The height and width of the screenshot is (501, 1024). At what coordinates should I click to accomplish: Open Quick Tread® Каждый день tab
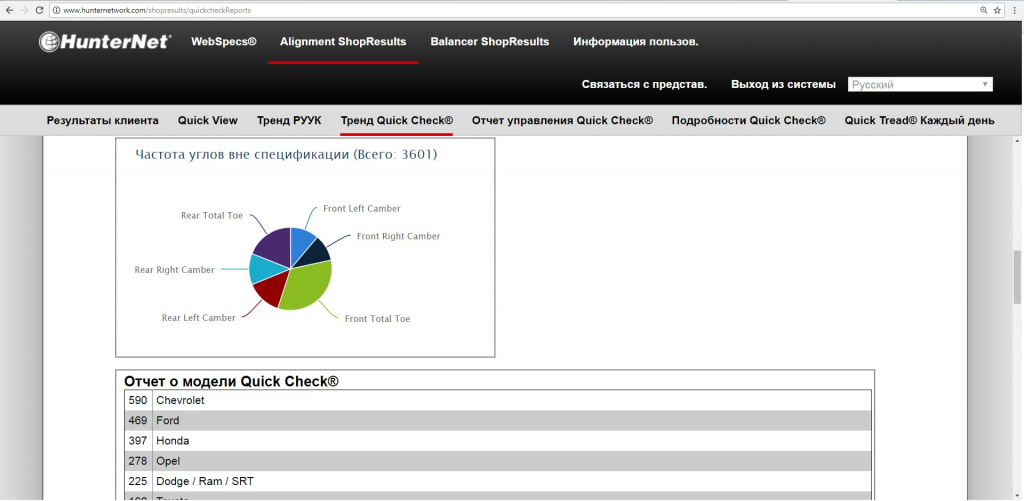click(920, 121)
